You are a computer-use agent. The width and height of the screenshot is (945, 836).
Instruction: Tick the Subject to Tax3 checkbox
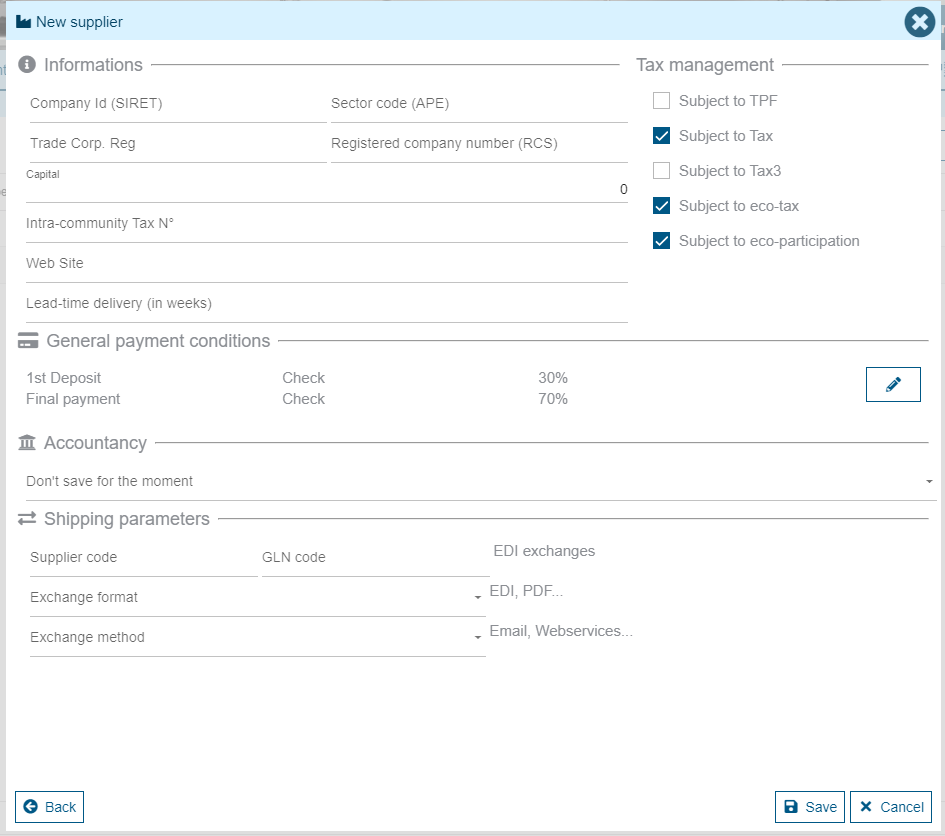click(661, 171)
